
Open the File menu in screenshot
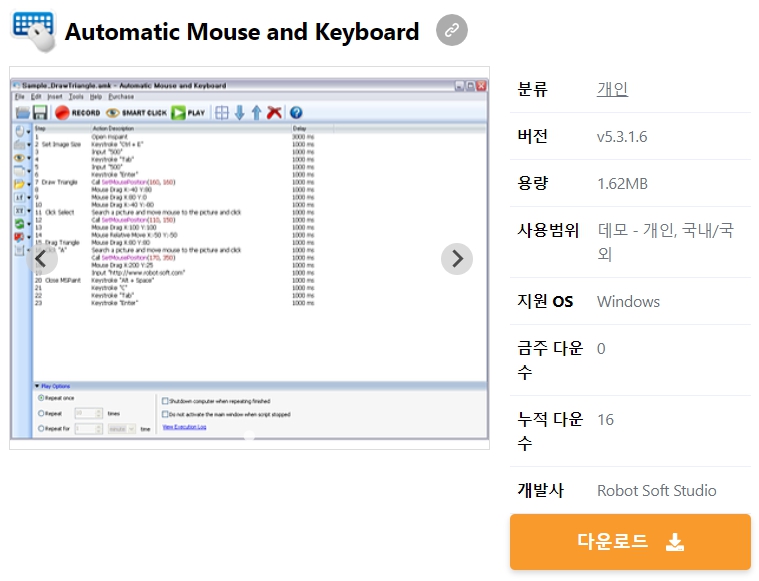(x=19, y=97)
